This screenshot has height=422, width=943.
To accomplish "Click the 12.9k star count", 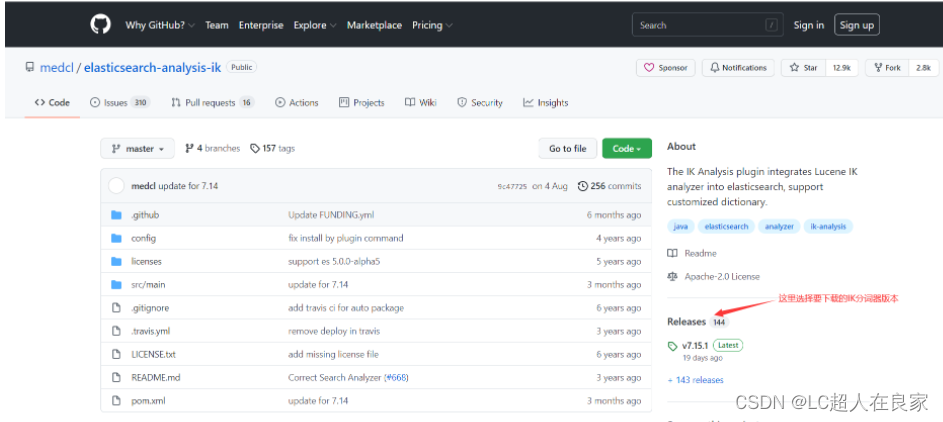I will coord(841,68).
